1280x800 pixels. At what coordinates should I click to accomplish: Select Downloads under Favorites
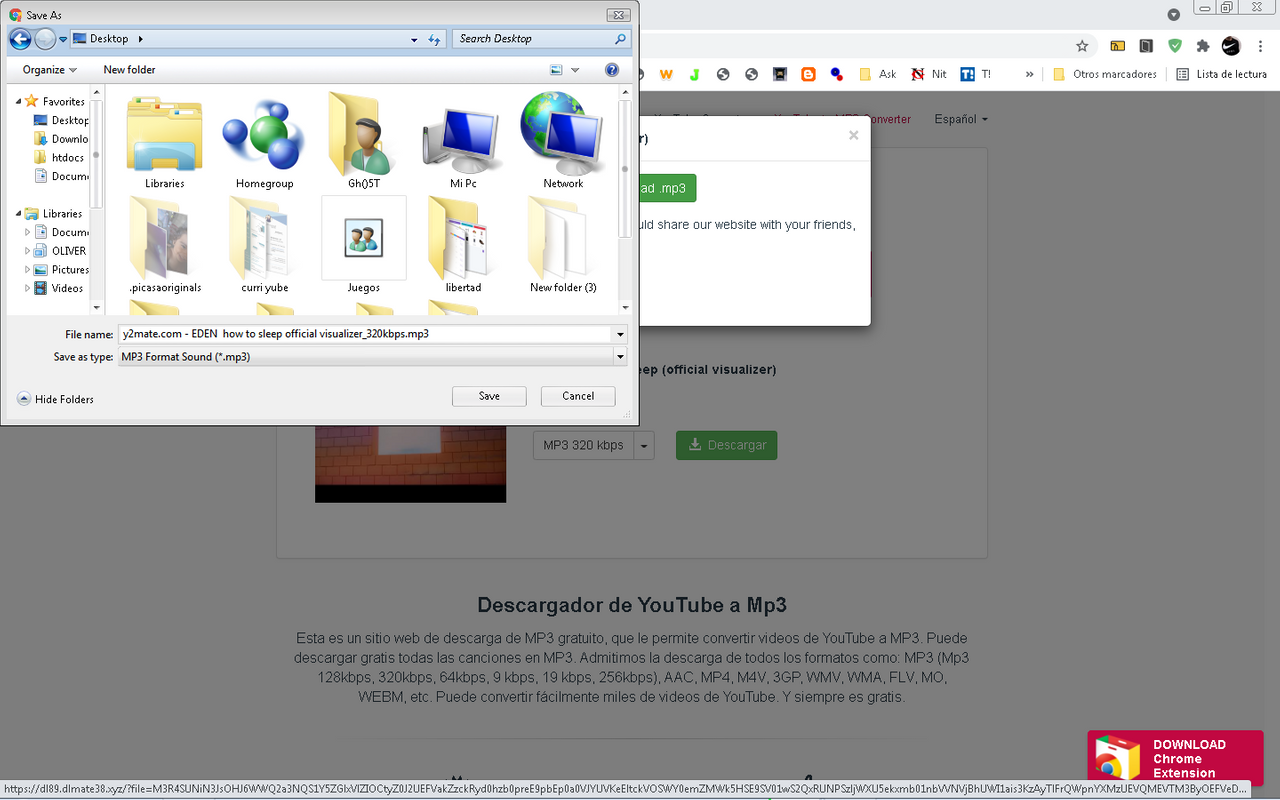tap(62, 139)
